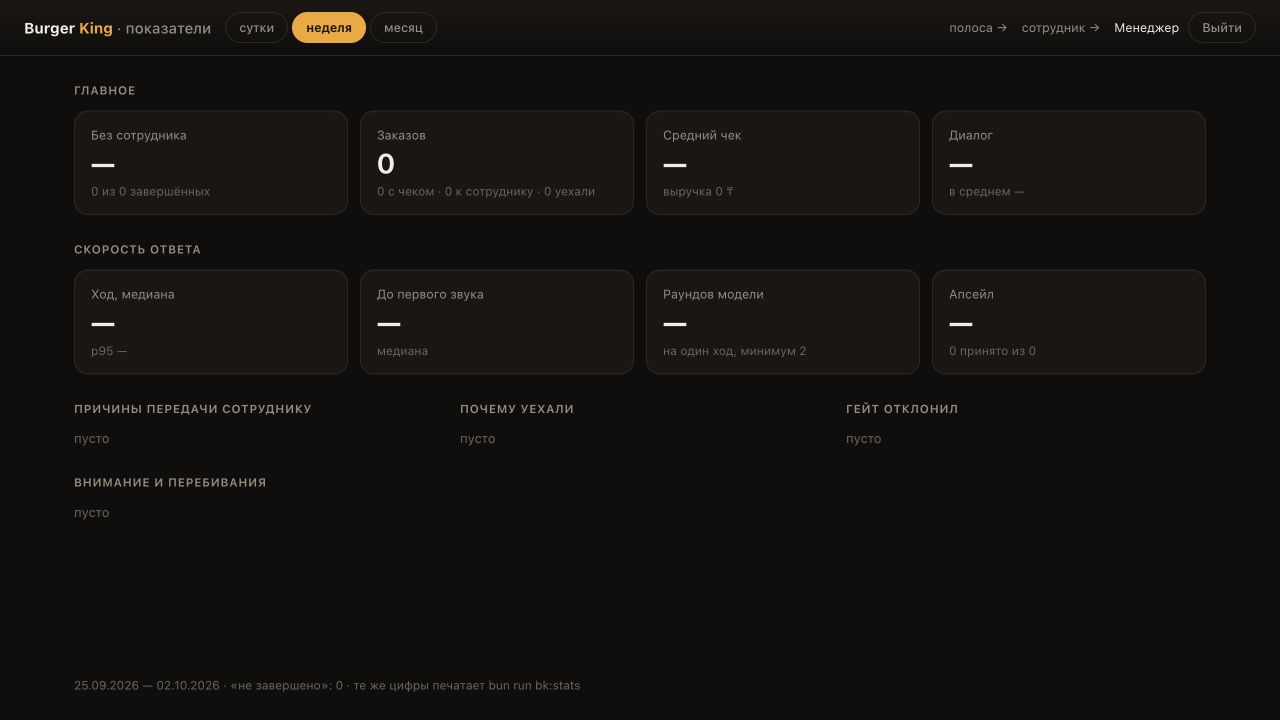Click heading «Гейт отклонил»
Image resolution: width=1280 pixels, height=720 pixels.
902,409
